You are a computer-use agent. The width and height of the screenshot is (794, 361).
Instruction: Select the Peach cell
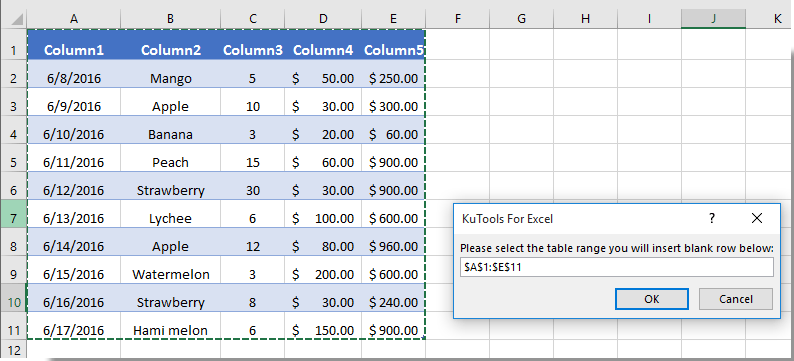click(x=171, y=157)
